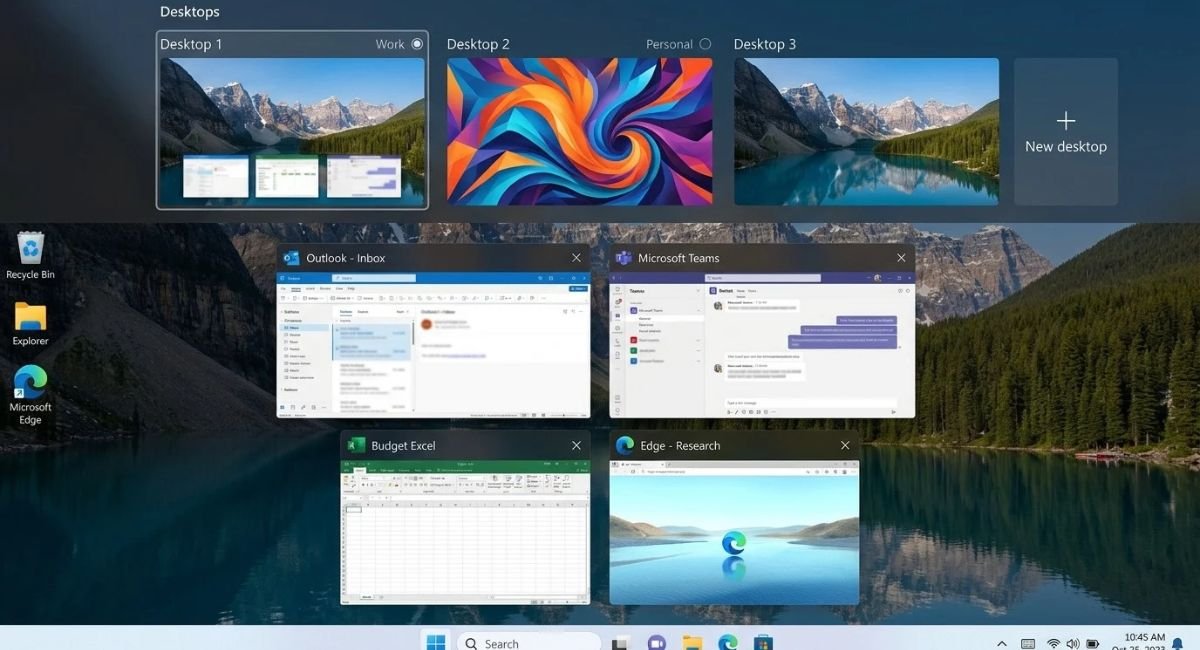The width and height of the screenshot is (1200, 650).
Task: Click the Desktop 1 name label
Action: coord(191,44)
